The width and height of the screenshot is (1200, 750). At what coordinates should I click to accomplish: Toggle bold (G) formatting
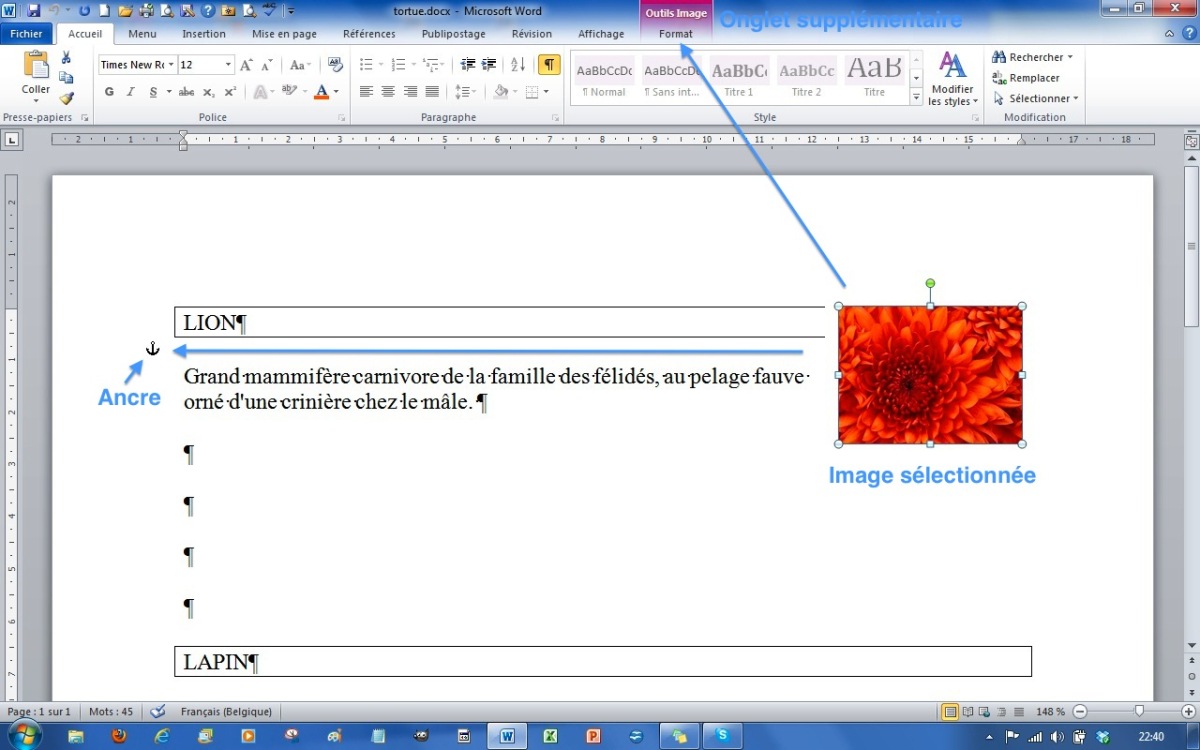(x=109, y=92)
